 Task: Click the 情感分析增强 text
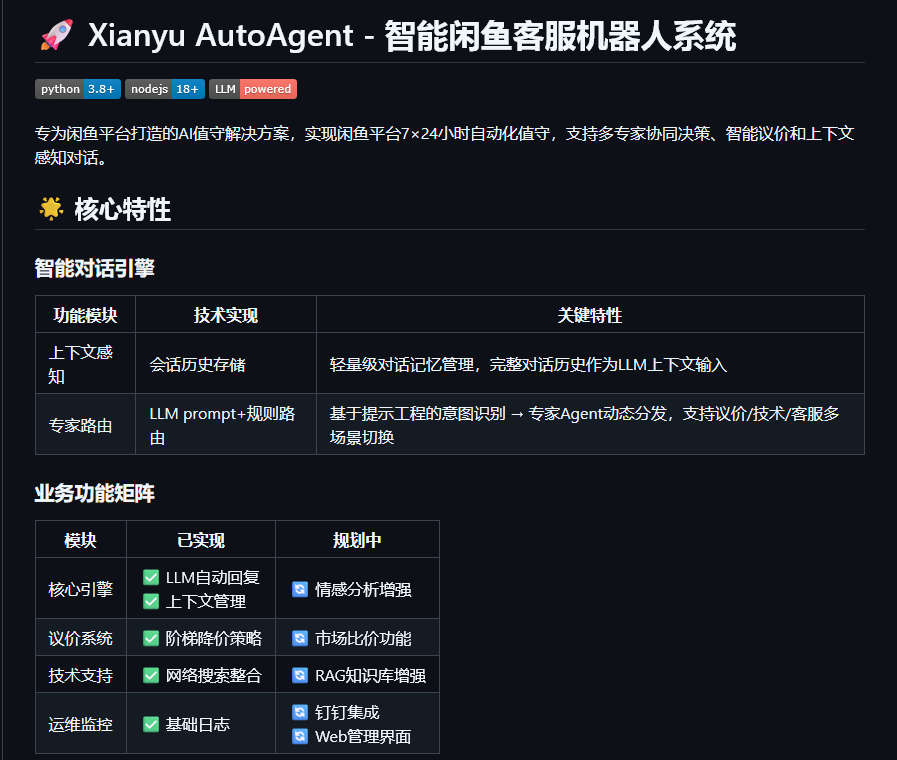[363, 590]
